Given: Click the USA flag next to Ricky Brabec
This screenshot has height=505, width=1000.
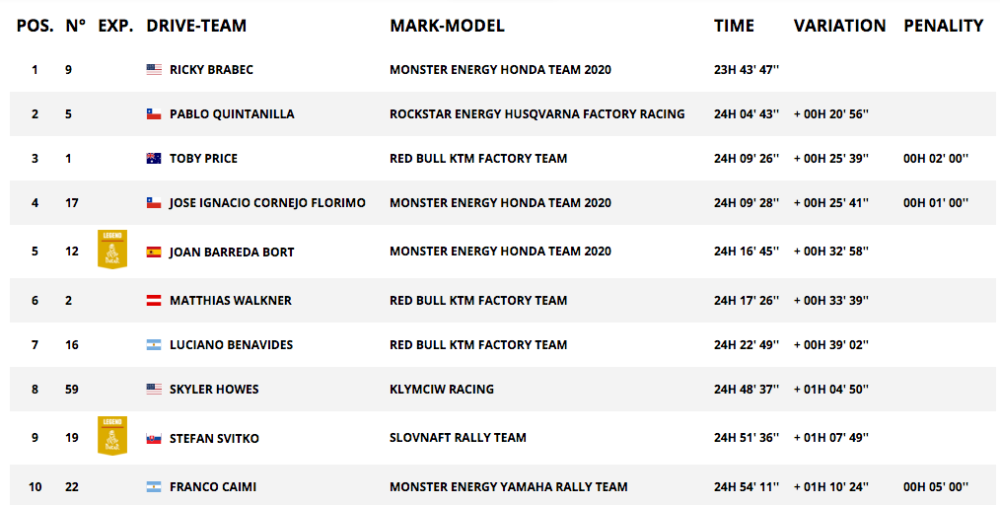Looking at the screenshot, I should 154,70.
